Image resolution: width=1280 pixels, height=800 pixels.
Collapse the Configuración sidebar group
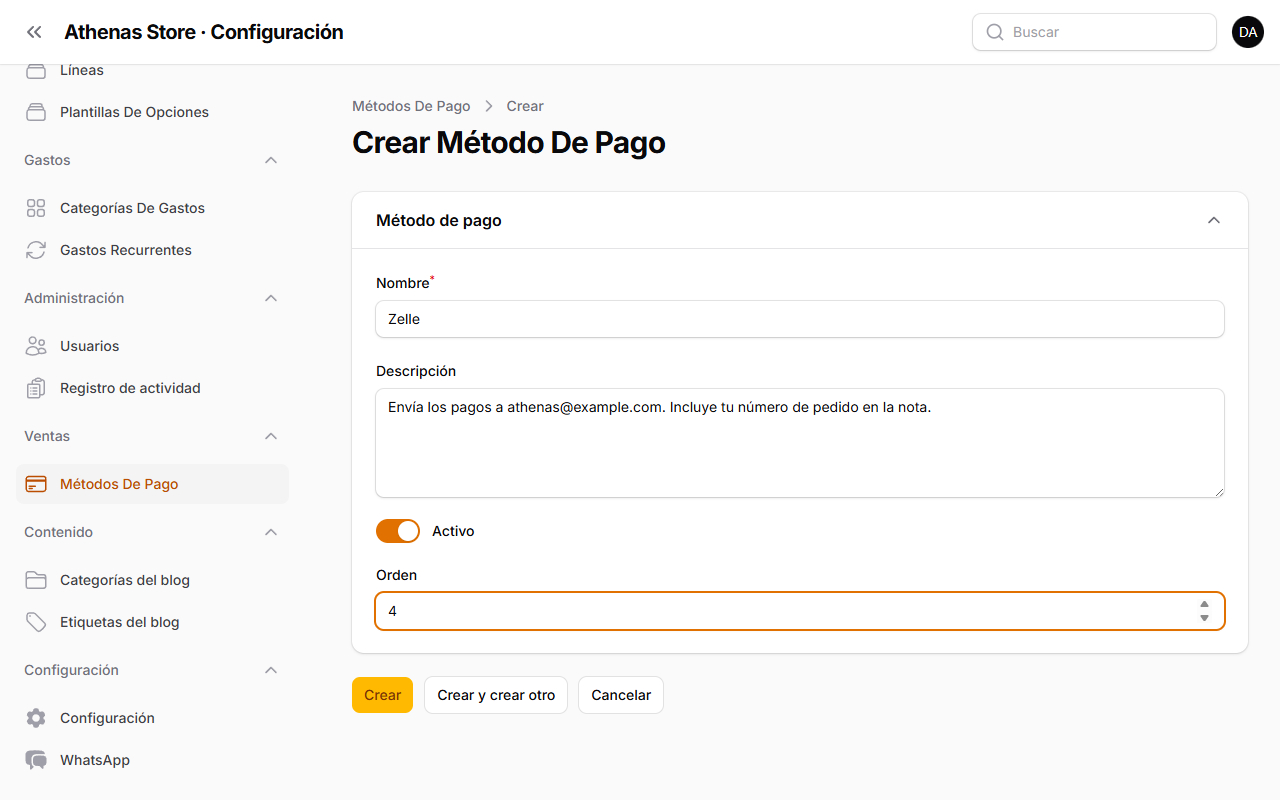pyautogui.click(x=271, y=670)
